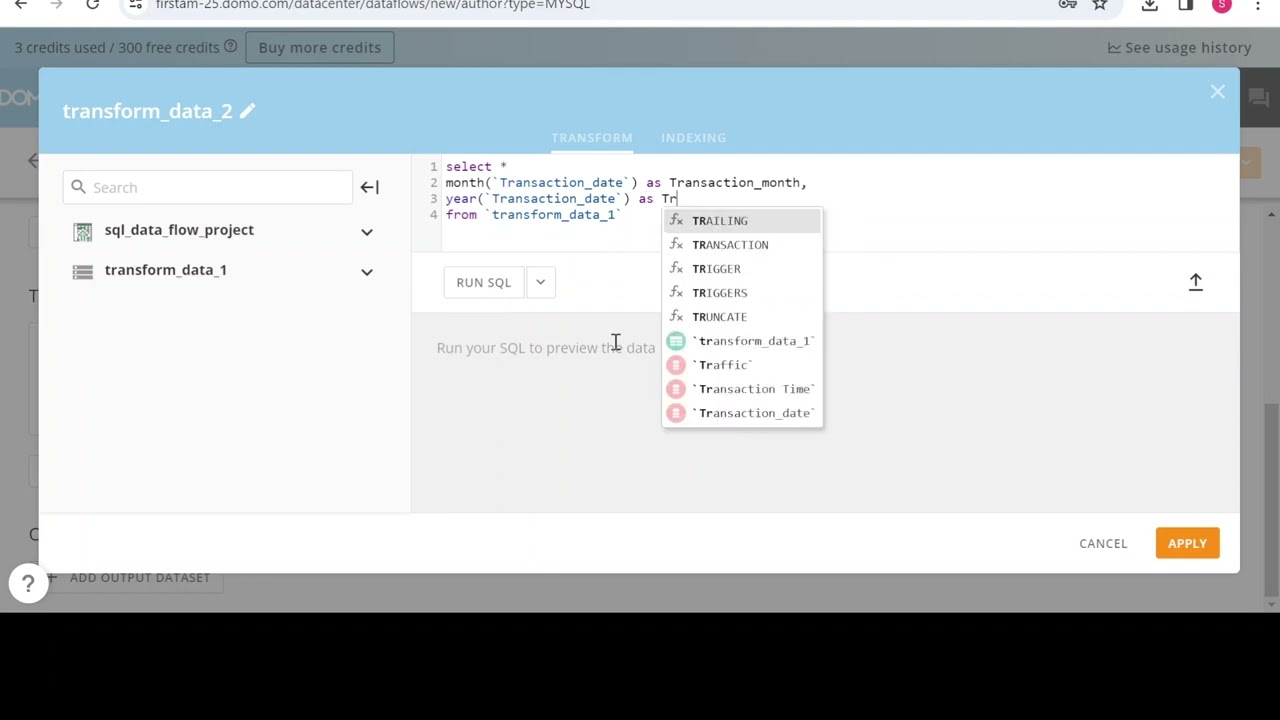Viewport: 1280px width, 720px height.
Task: Click the green table icon beside transform_data_1 suggestion
Action: point(676,341)
